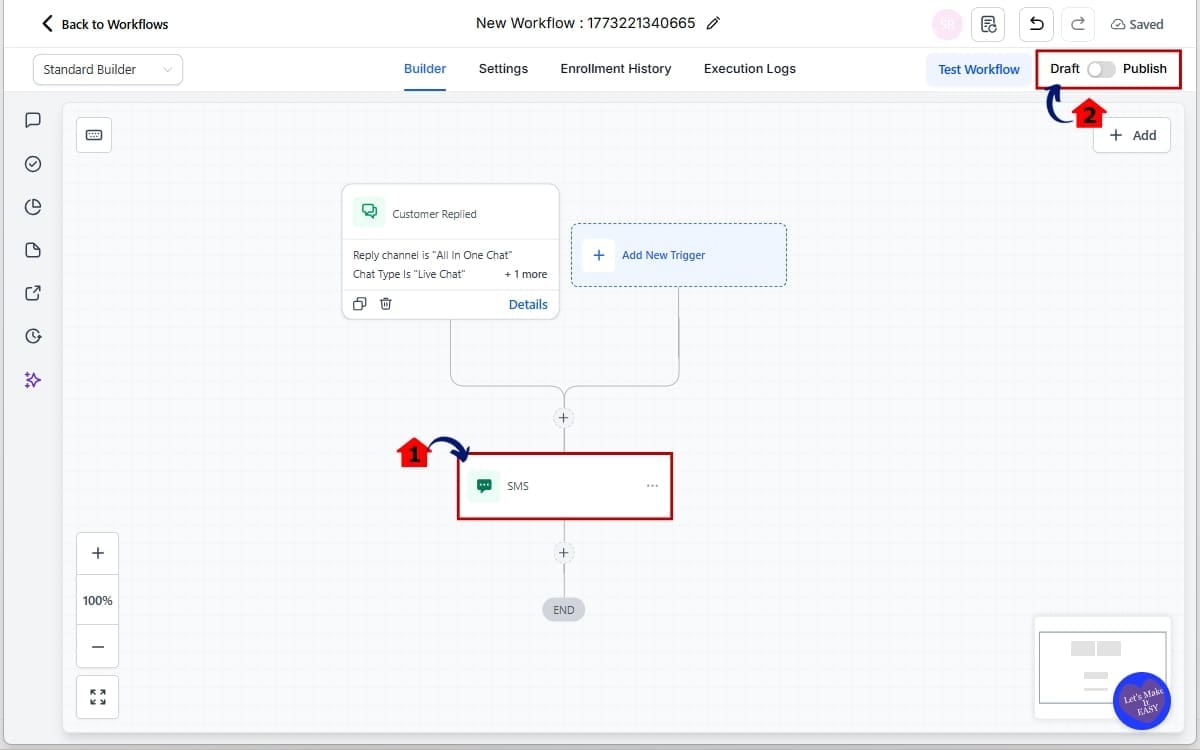Click the redo arrow icon

click(1078, 24)
